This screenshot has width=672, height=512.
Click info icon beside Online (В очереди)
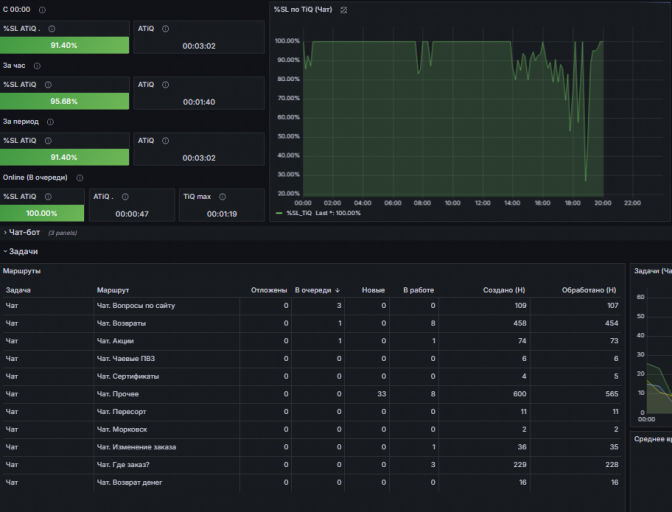(x=79, y=177)
